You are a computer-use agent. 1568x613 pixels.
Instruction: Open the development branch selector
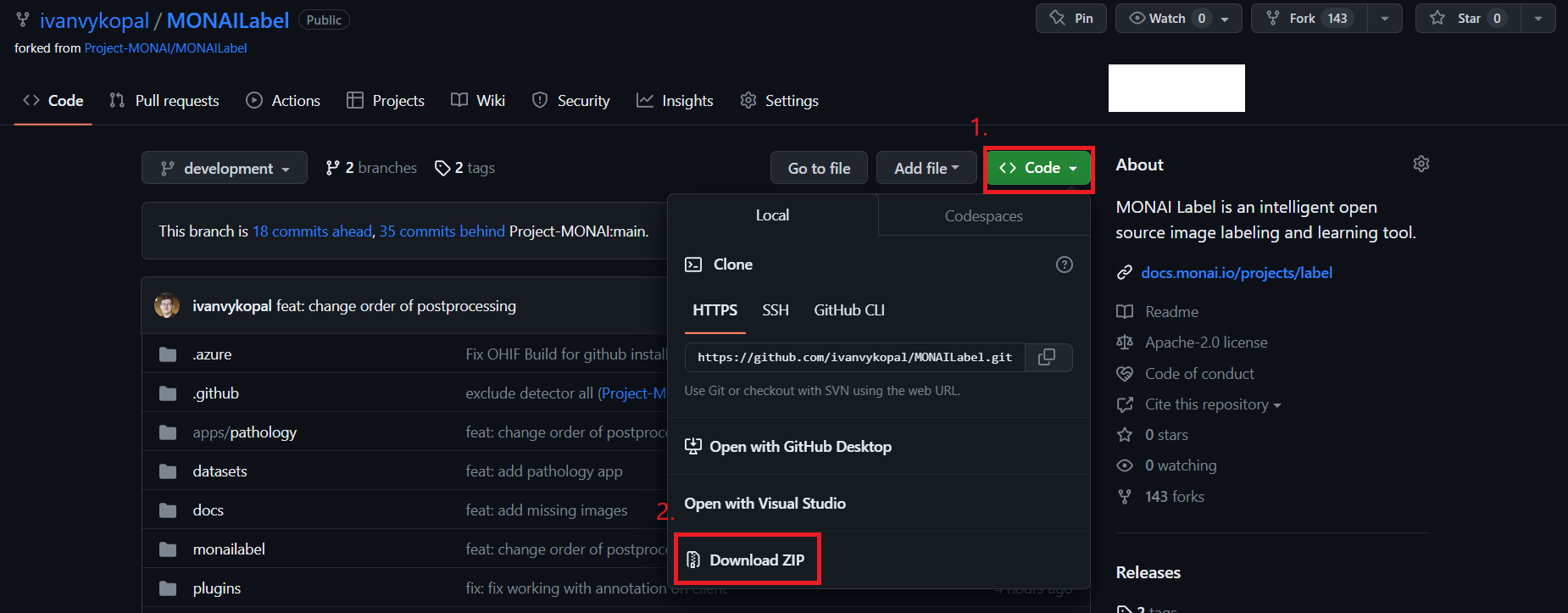point(225,168)
